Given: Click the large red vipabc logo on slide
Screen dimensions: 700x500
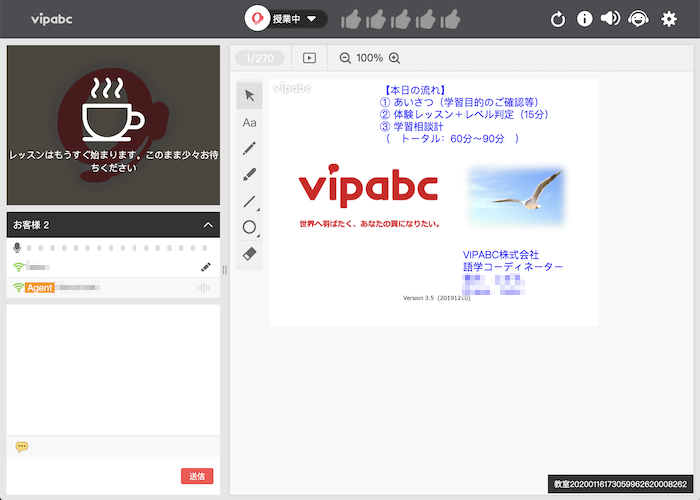Looking at the screenshot, I should 368,186.
